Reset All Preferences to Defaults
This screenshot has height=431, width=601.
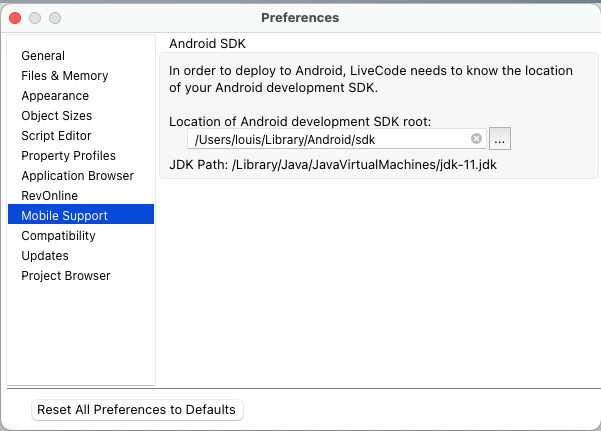tap(137, 409)
